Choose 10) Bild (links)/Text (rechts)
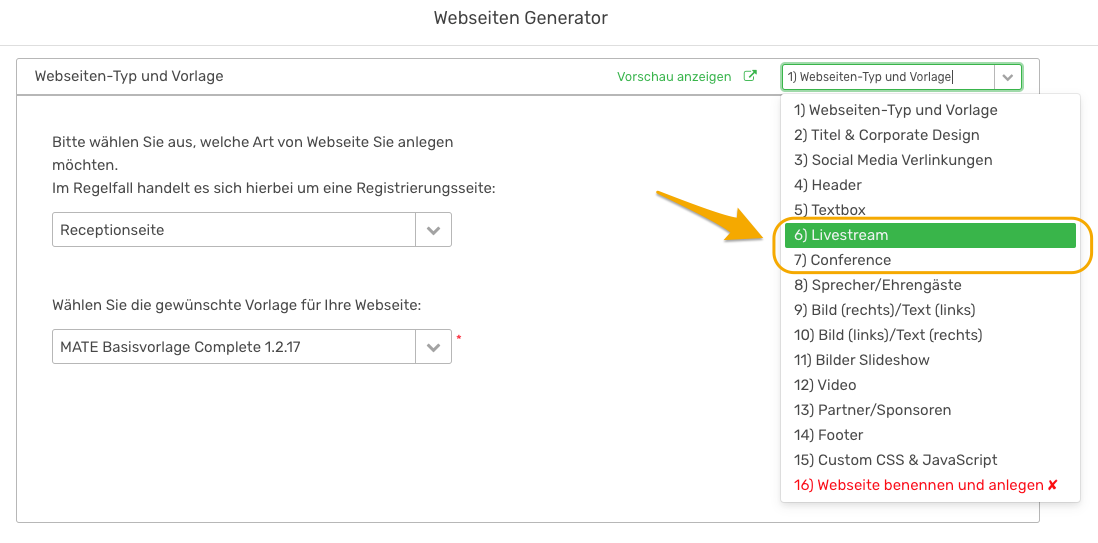Screen dimensions: 1098x543 [x=930, y=335]
